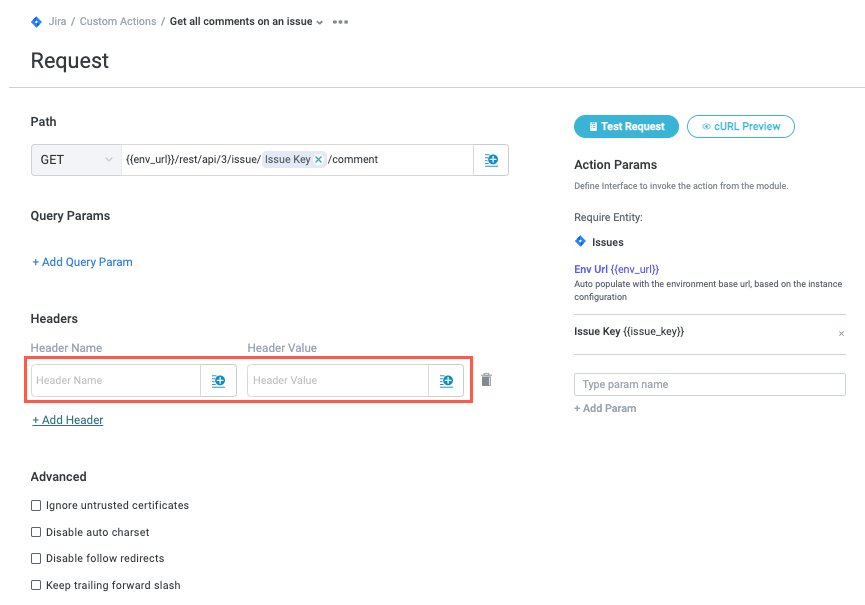Screen dimensions: 865x605
Task: Remove Issue Key token from path
Action: coord(319,160)
